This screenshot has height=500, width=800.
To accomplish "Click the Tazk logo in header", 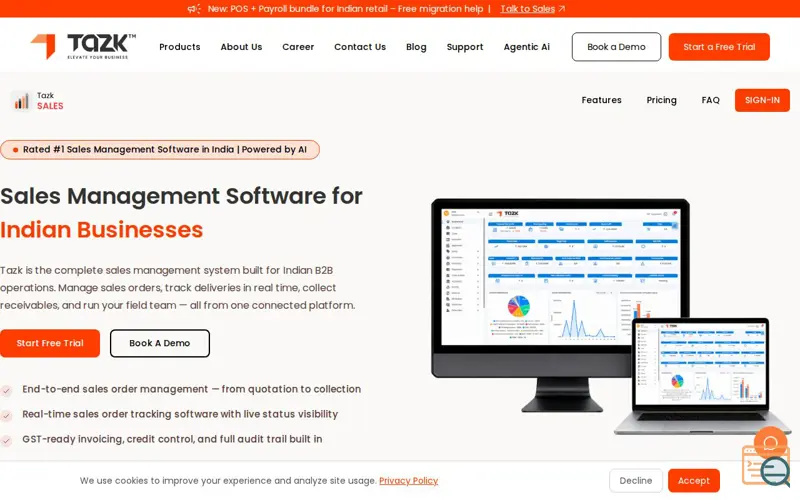I will (83, 46).
